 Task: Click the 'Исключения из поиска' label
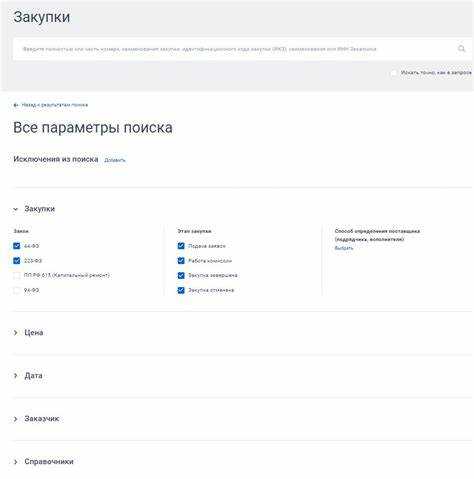(56, 159)
